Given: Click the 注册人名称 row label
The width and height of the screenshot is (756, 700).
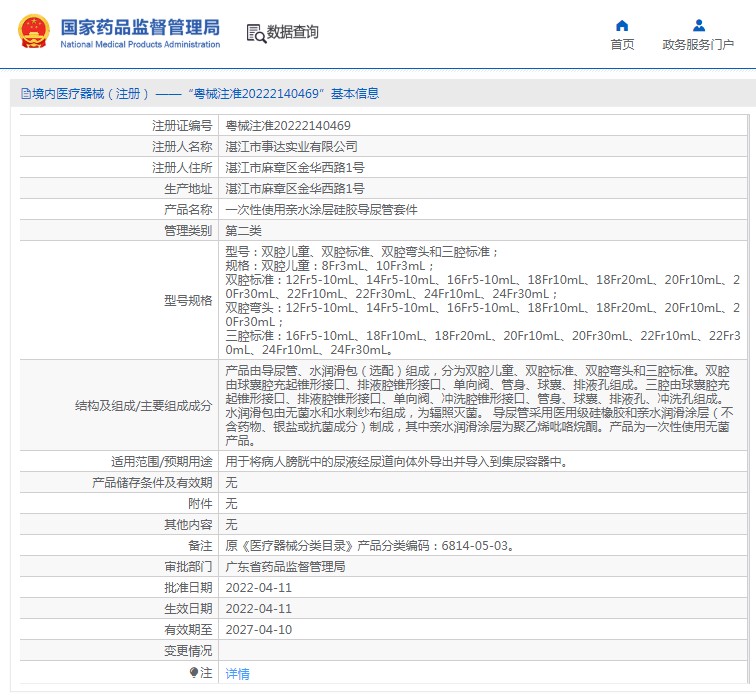Looking at the screenshot, I should pos(182,147).
